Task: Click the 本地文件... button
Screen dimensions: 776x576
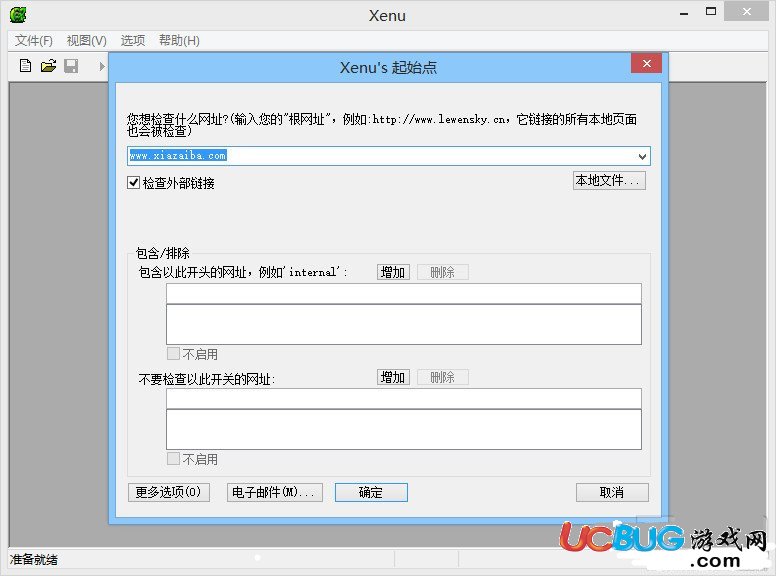Action: (609, 181)
